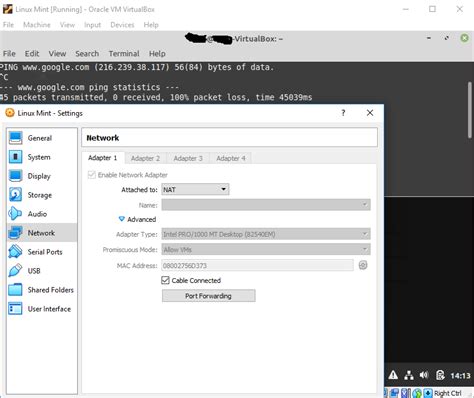Toggle the Cable Connected checkbox
This screenshot has width=474, height=398.
[x=165, y=280]
